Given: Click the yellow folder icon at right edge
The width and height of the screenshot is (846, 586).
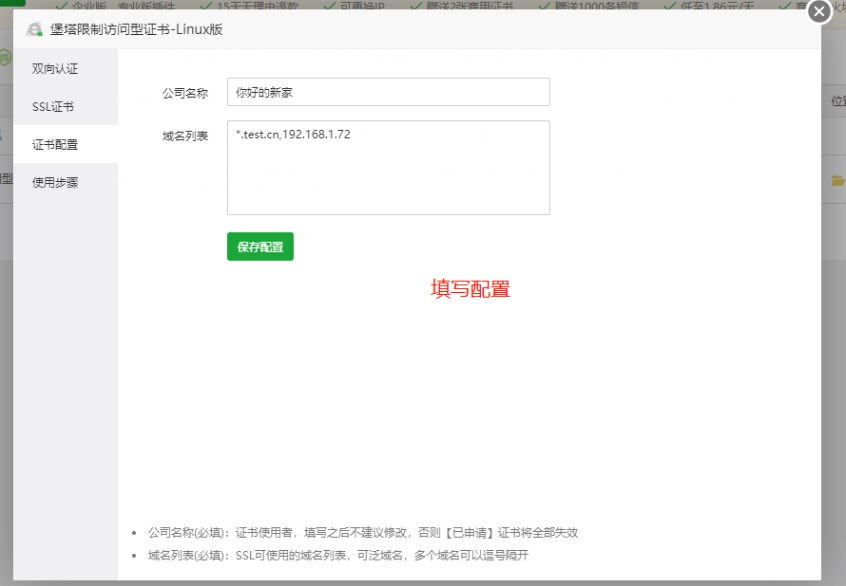Looking at the screenshot, I should [838, 181].
